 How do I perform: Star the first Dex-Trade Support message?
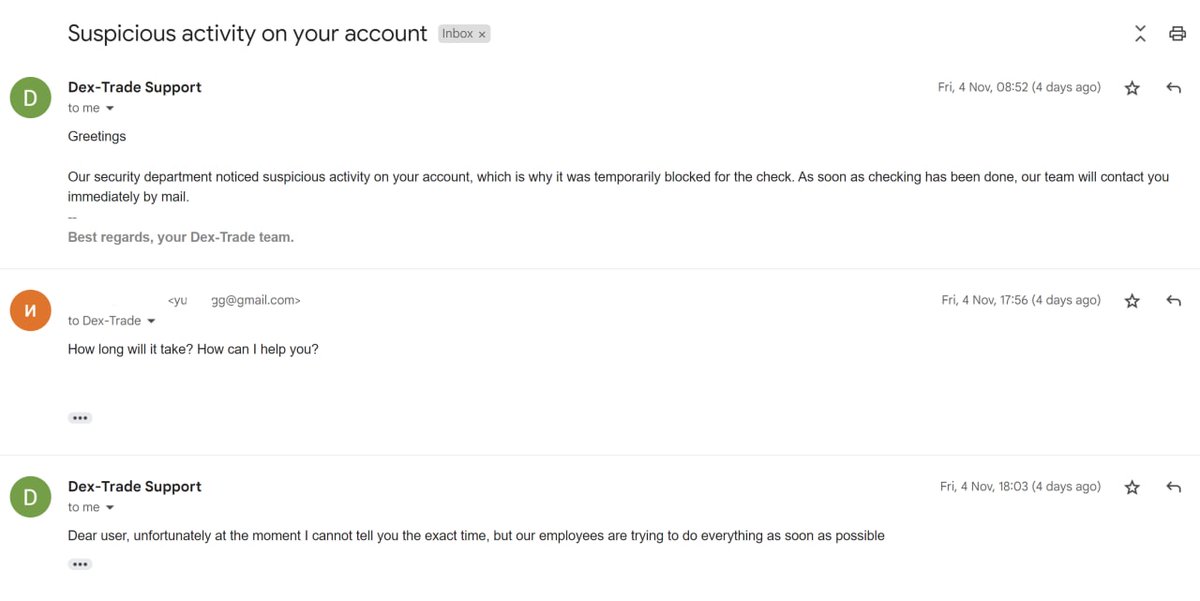(x=1132, y=88)
